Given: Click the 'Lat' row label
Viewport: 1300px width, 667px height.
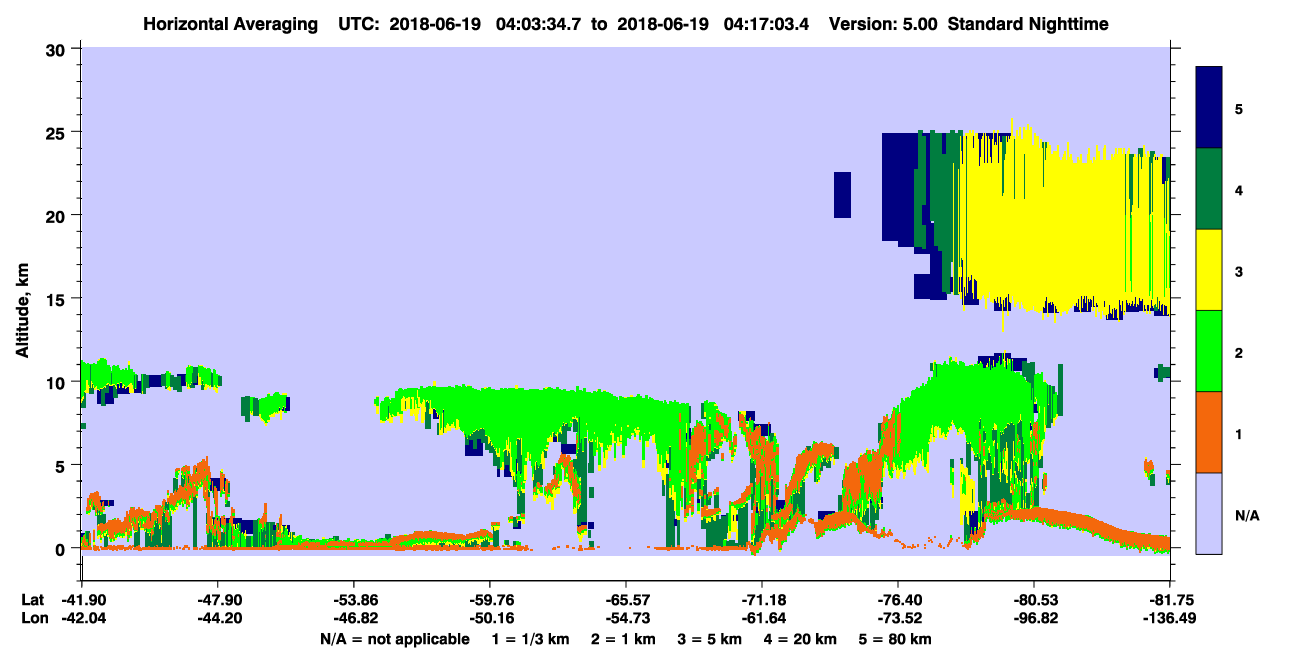Looking at the screenshot, I should coord(32,600).
